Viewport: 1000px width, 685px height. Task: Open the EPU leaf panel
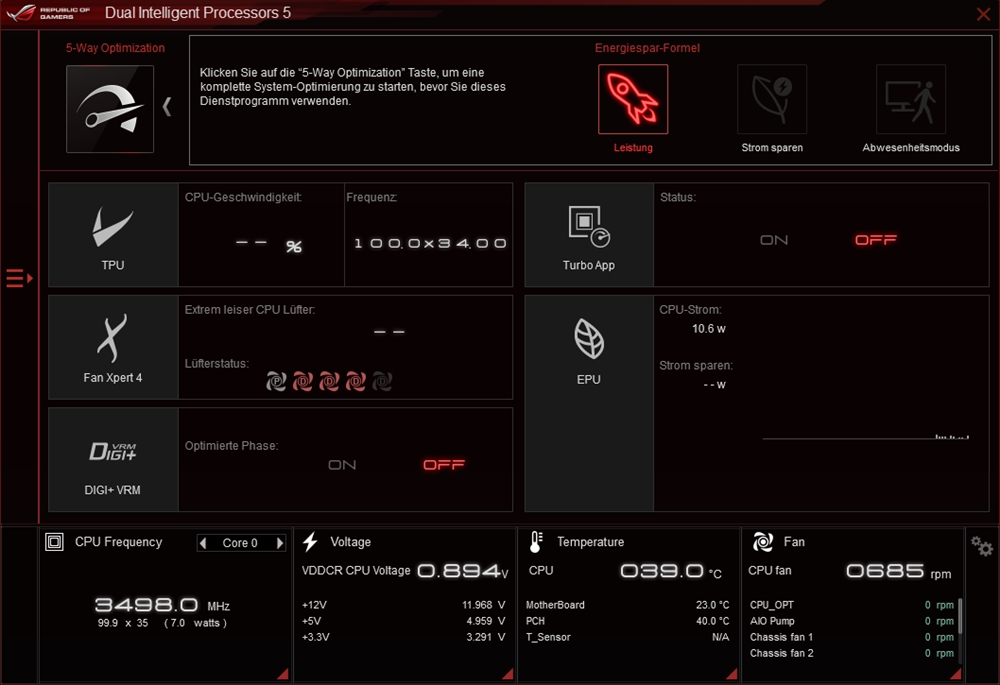[x=589, y=403]
